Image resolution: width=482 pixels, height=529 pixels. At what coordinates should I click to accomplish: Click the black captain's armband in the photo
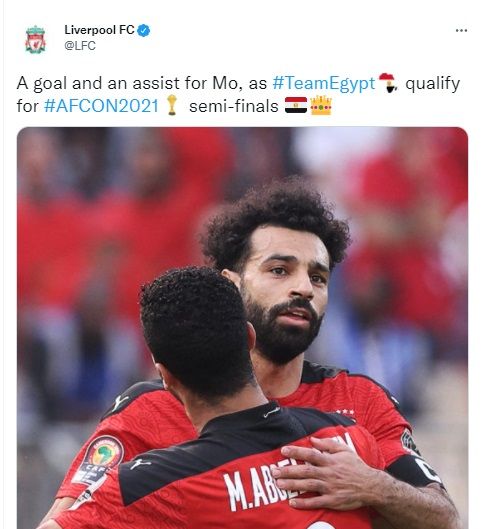[x=415, y=470]
